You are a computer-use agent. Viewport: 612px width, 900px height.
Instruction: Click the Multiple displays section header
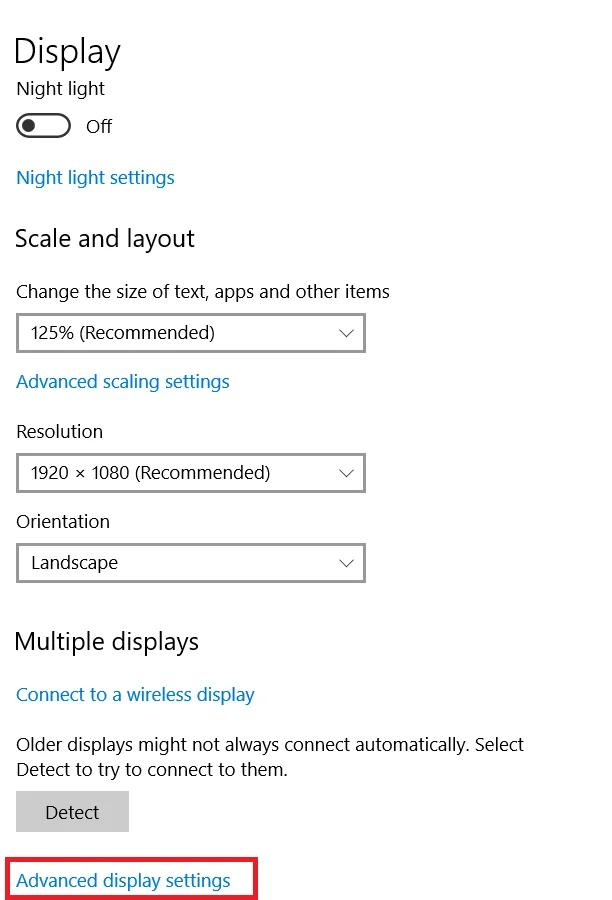click(106, 641)
